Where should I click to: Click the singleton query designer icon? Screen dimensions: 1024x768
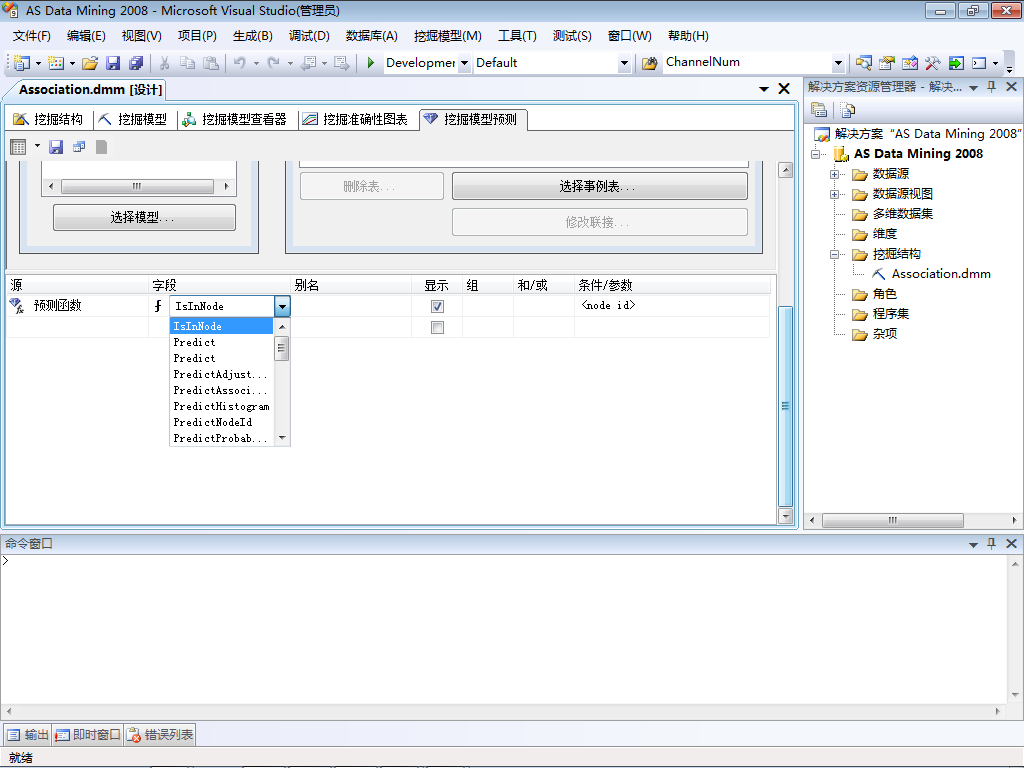79,147
